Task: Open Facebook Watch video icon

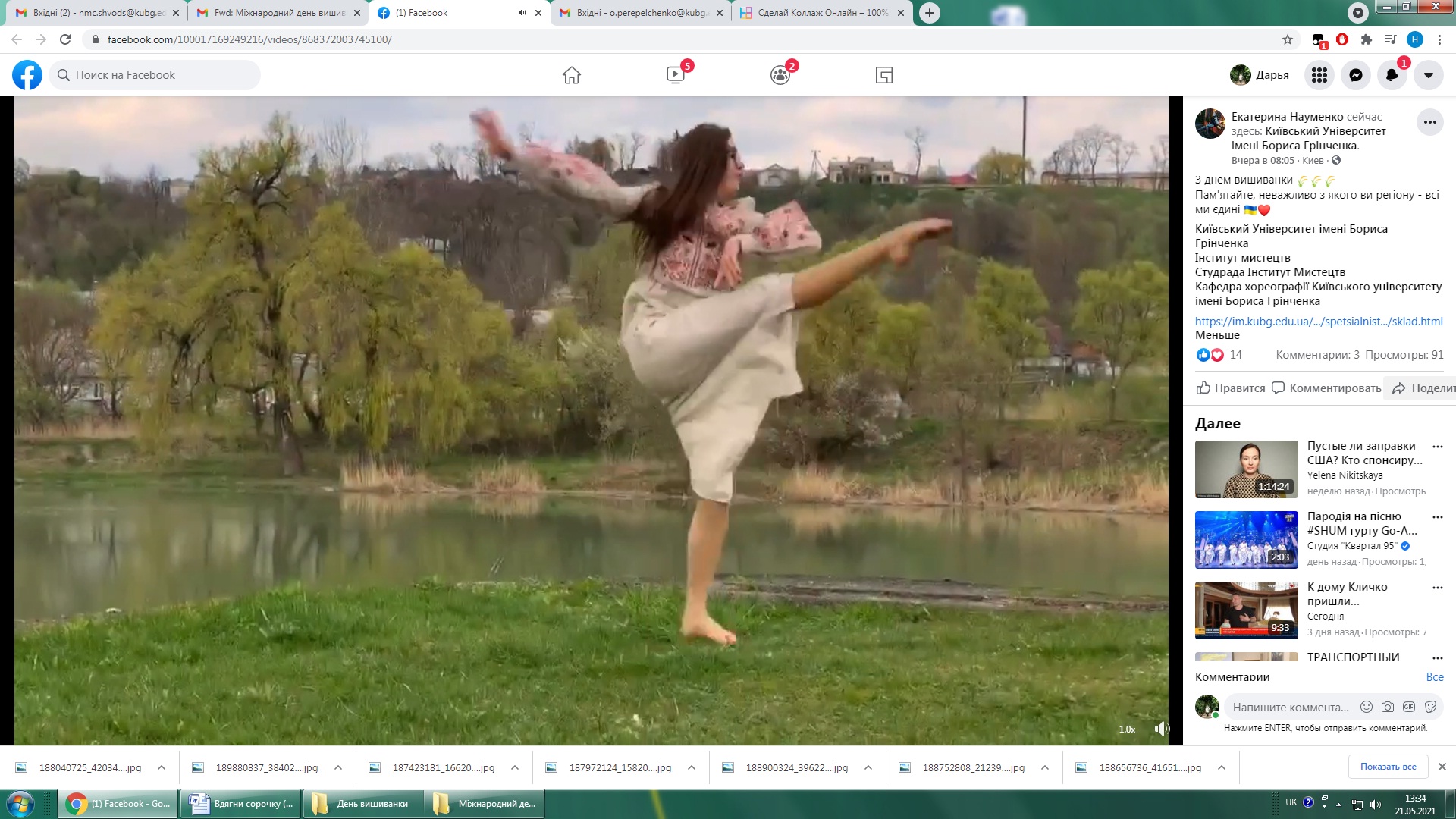Action: click(675, 75)
